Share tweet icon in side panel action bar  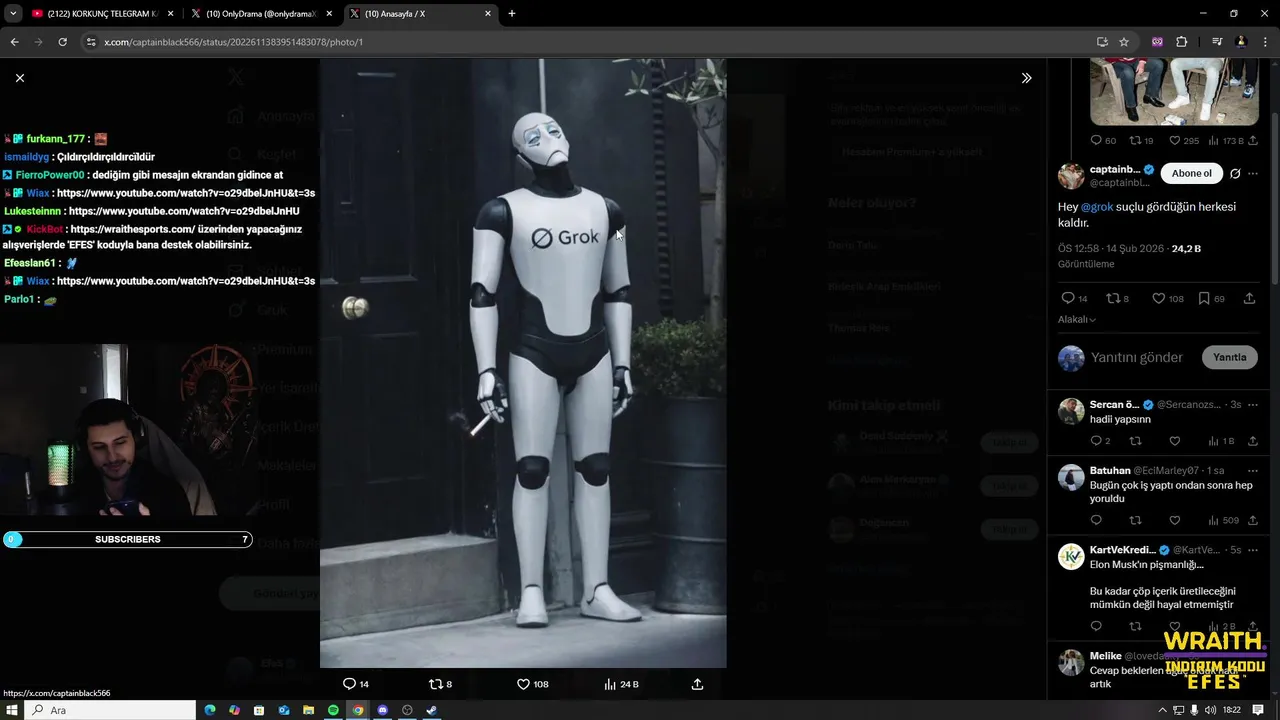tap(1249, 298)
